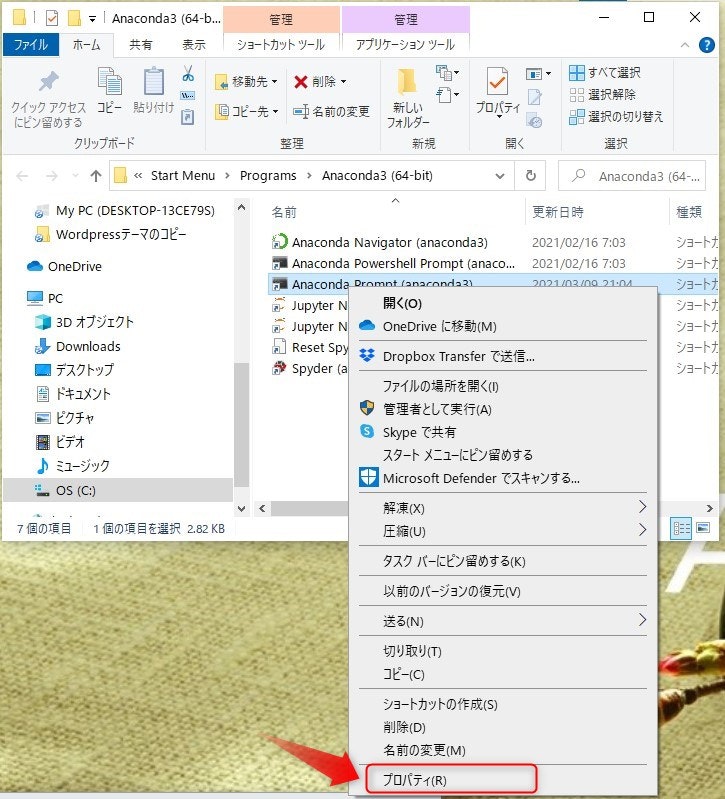This screenshot has width=725, height=799.
Task: Click Deselect (選択解除) in ribbon
Action: click(x=603, y=95)
